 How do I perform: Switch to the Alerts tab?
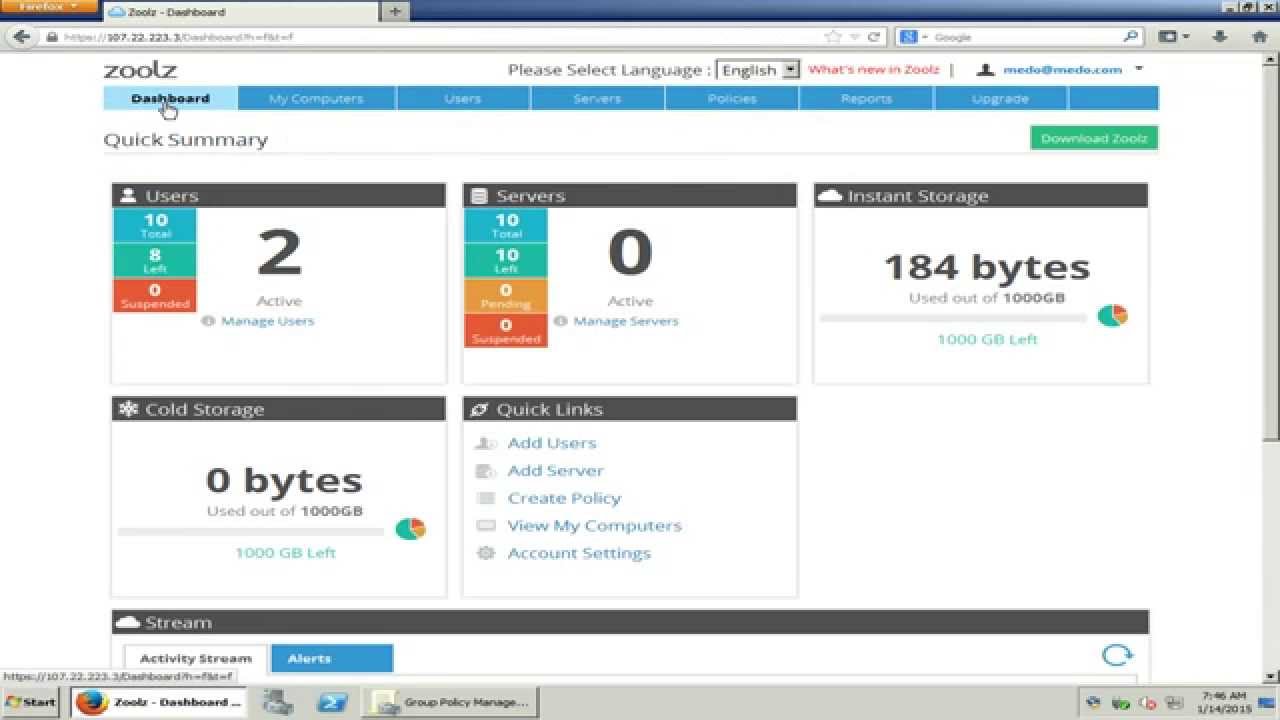pyautogui.click(x=332, y=658)
